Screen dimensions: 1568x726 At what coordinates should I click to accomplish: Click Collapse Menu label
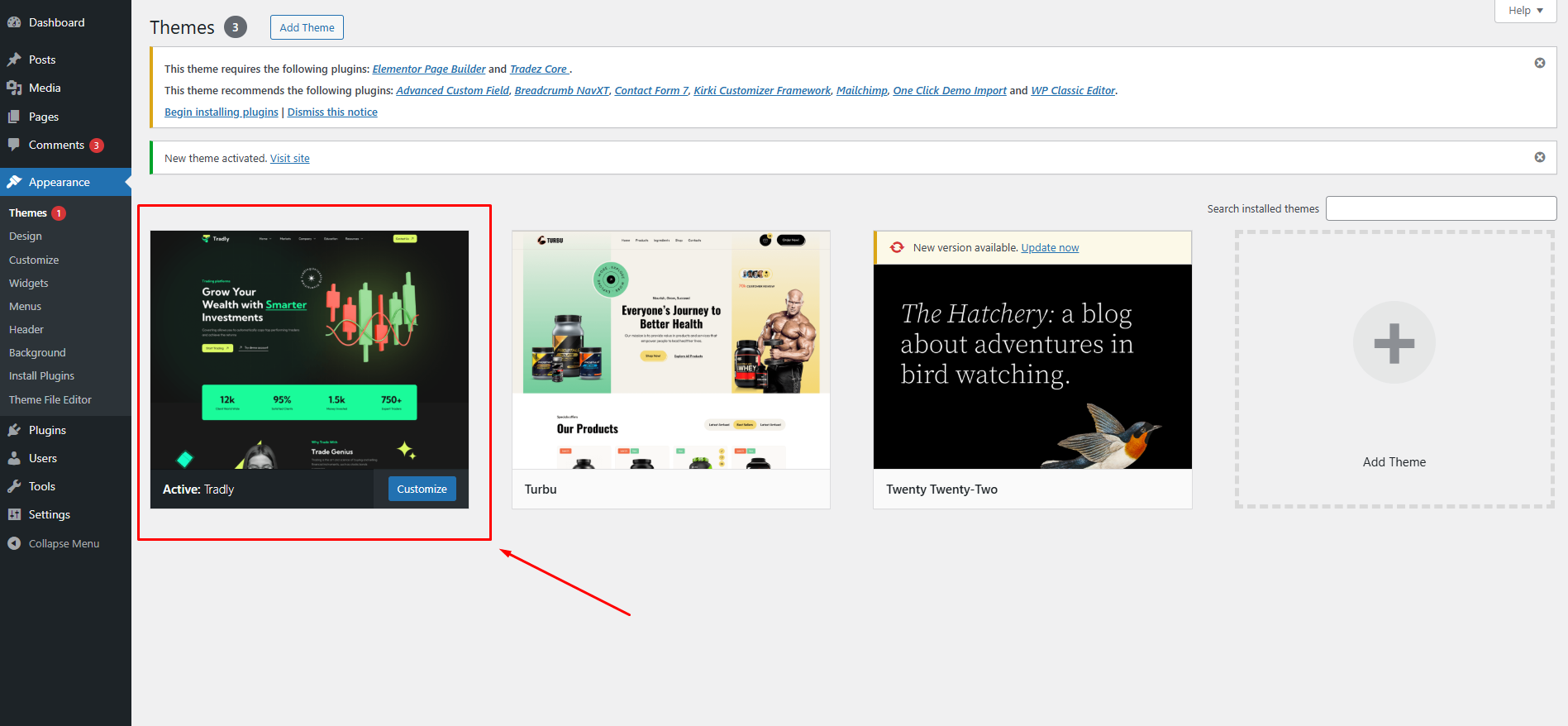point(64,543)
